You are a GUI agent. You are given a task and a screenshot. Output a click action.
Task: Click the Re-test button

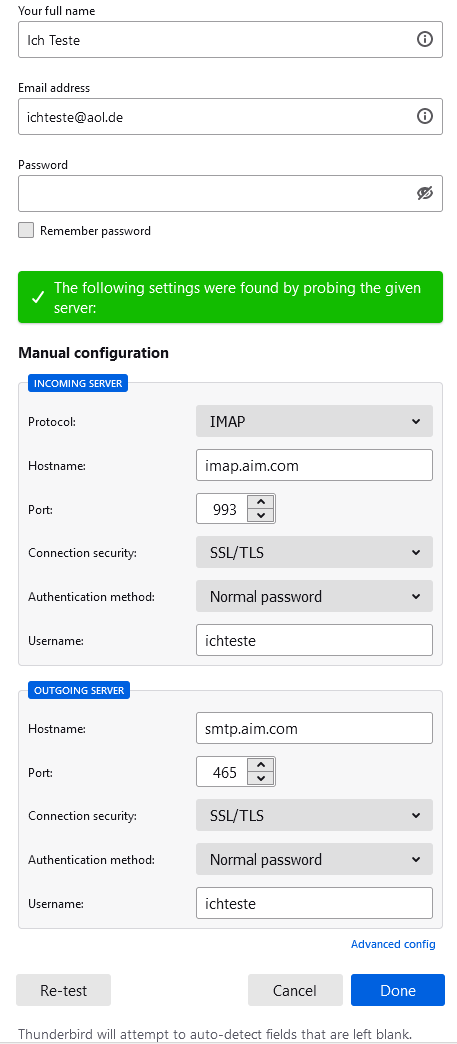[63, 990]
